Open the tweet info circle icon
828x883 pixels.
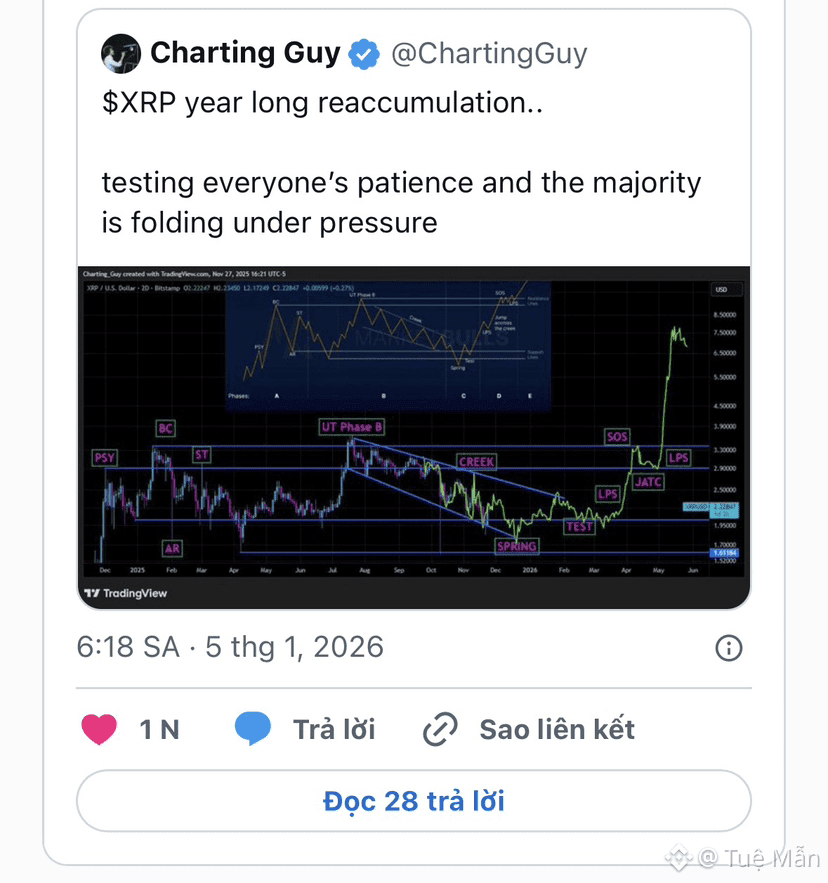point(729,648)
